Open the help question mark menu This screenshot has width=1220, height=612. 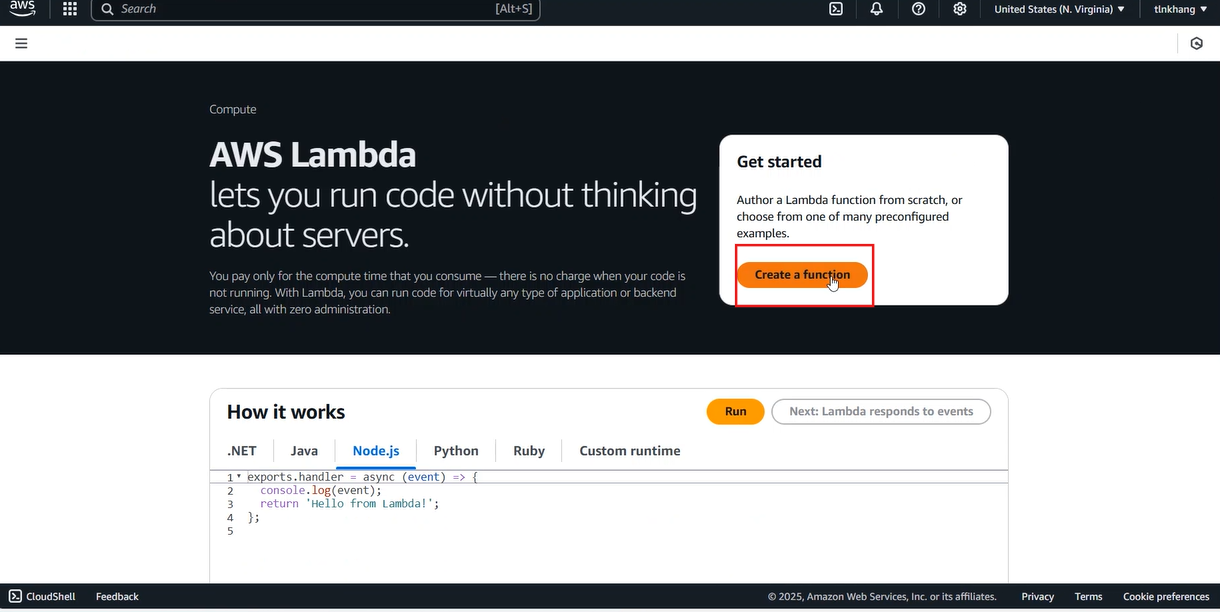pos(919,9)
